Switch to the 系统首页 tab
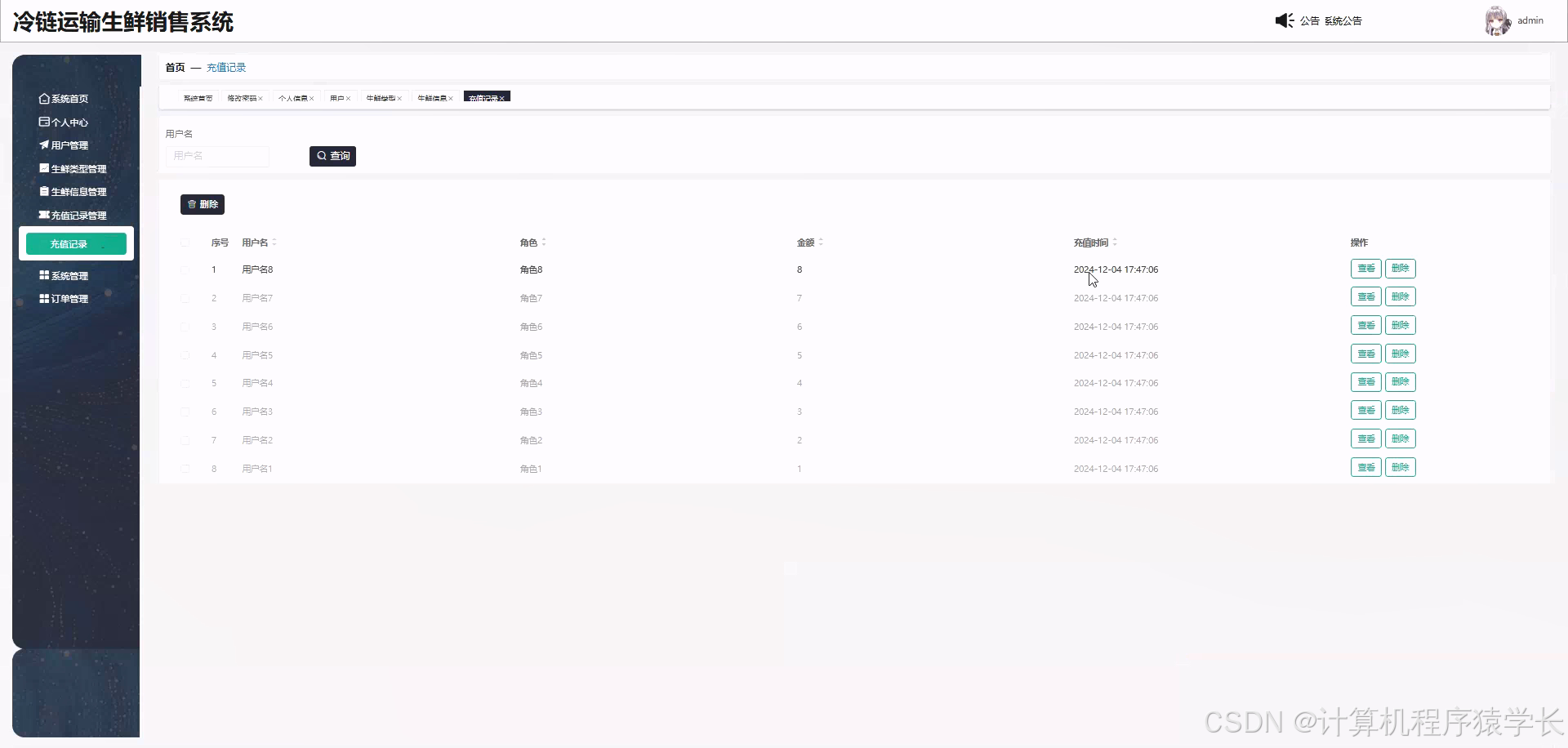The height and width of the screenshot is (748, 1568). [198, 98]
